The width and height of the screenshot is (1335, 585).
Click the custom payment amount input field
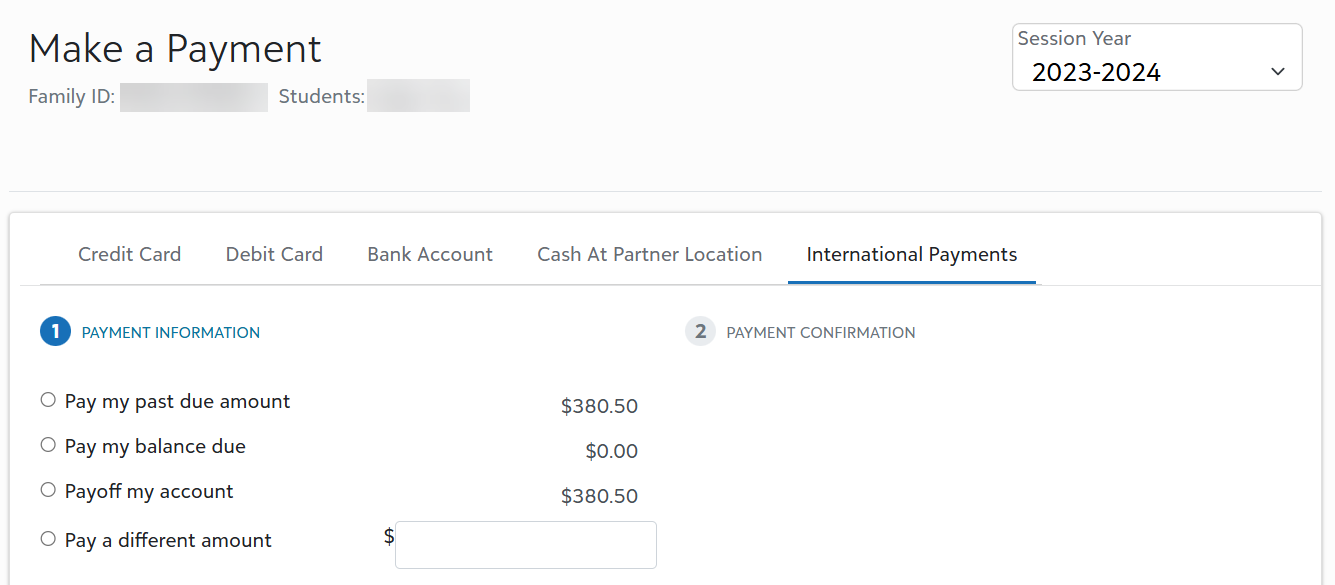click(525, 544)
